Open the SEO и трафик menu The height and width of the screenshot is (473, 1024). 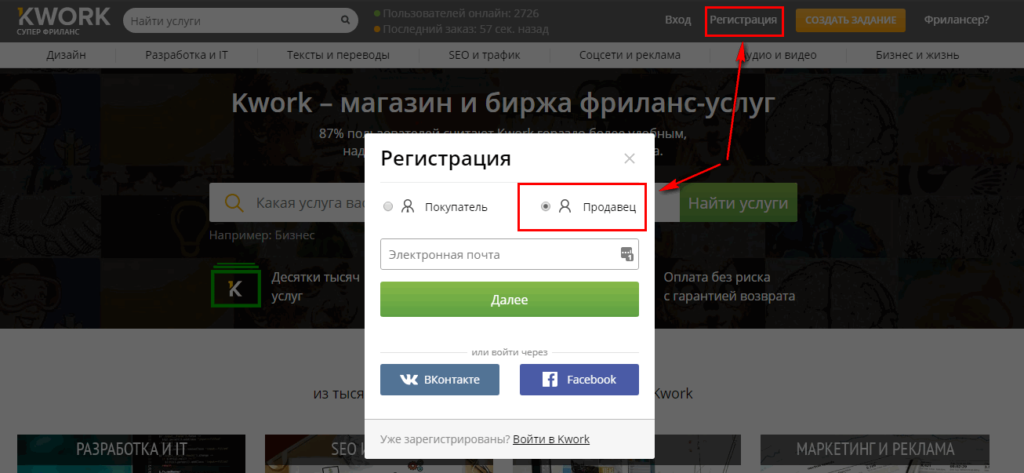point(485,56)
